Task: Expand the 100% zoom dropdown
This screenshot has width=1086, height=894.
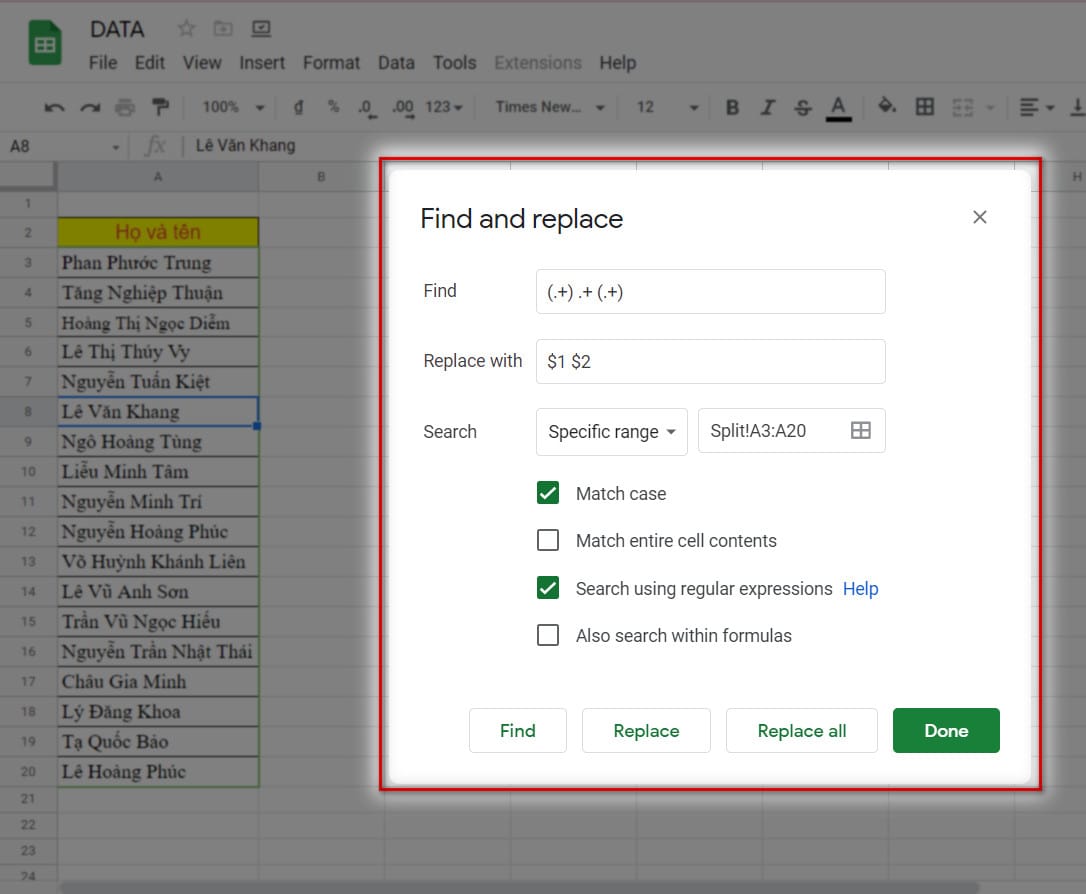Action: tap(233, 107)
